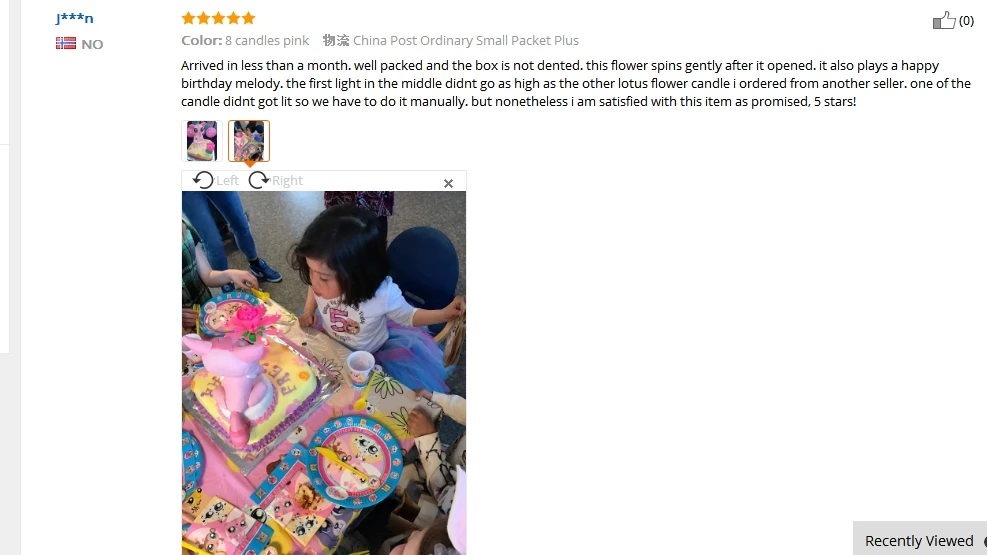Close the enlarged review photo viewer
Image resolution: width=987 pixels, height=555 pixels.
448,183
